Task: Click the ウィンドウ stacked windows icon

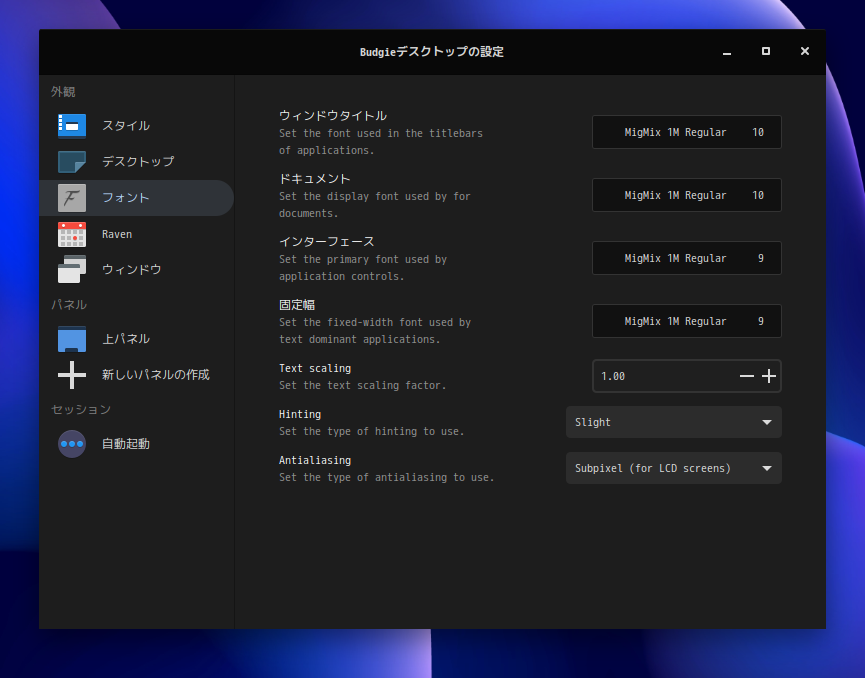Action: point(72,269)
